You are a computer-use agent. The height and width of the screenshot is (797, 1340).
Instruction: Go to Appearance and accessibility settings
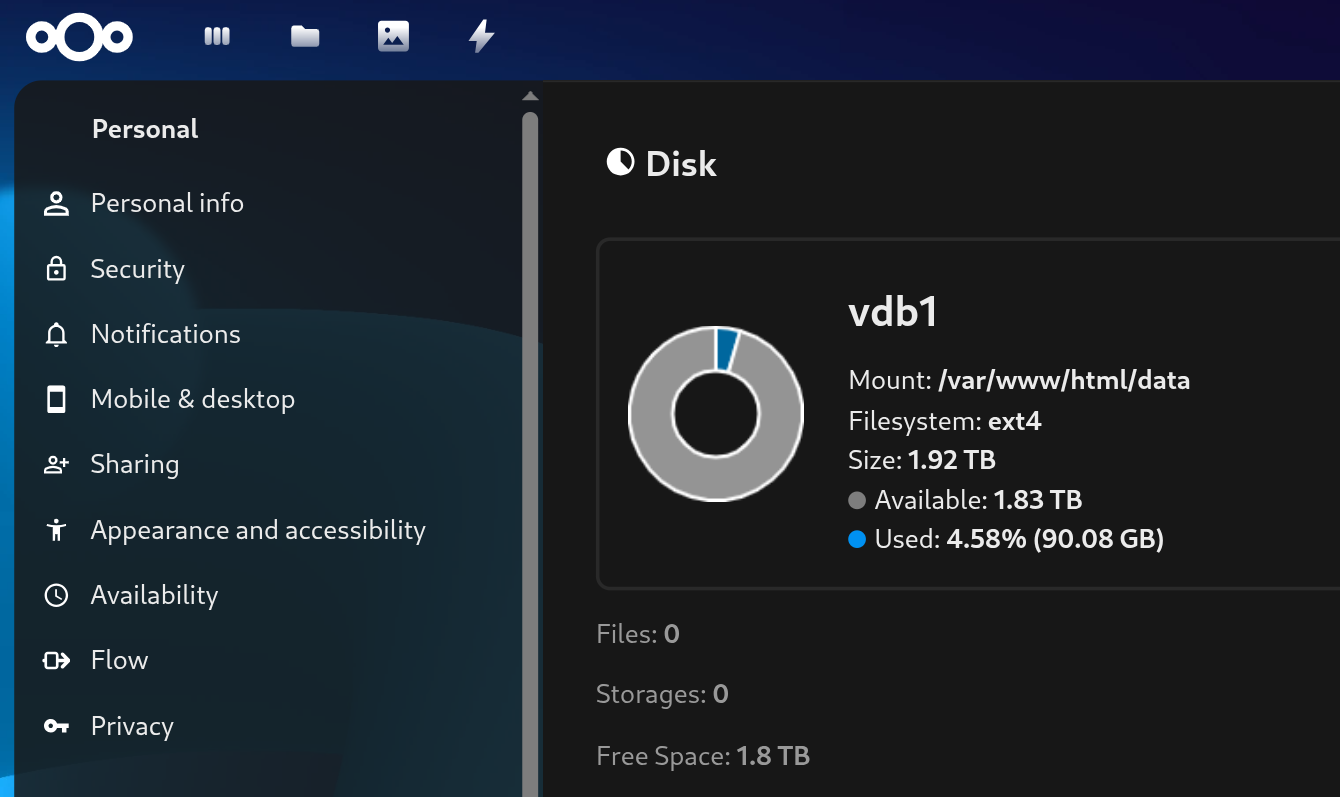258,530
